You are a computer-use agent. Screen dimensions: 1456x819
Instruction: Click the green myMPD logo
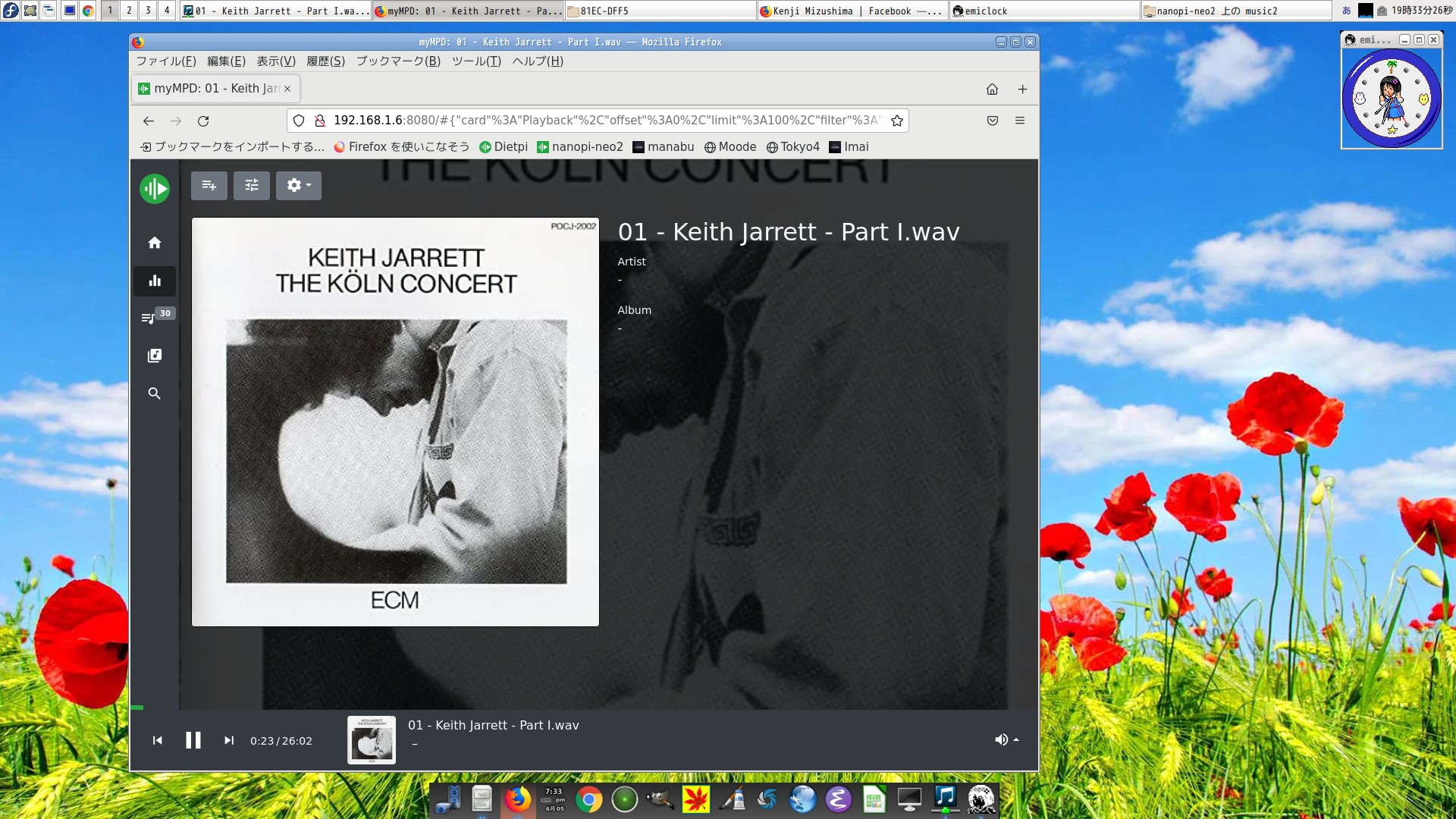point(154,188)
